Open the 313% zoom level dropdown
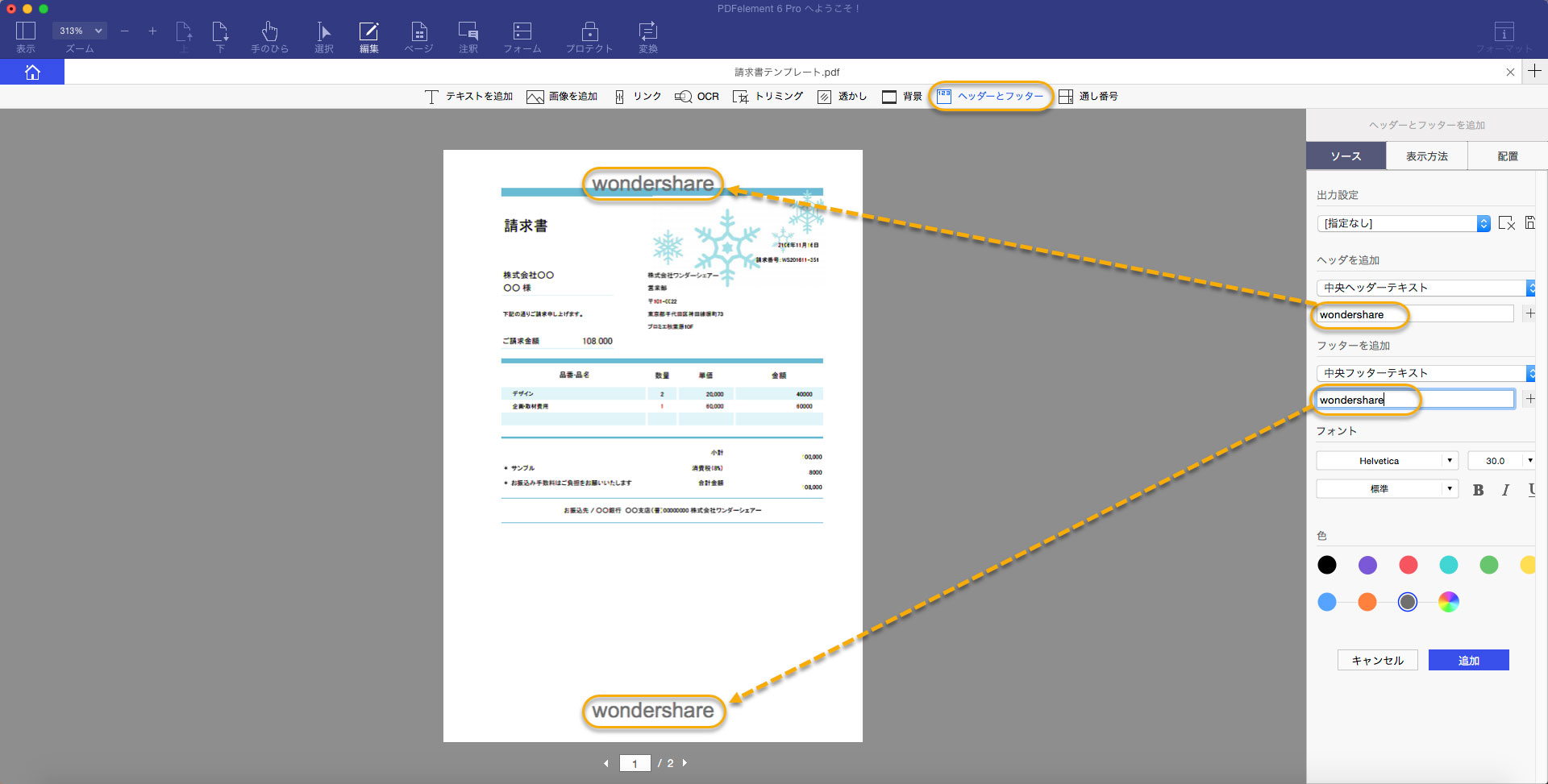The image size is (1548, 784). [80, 31]
